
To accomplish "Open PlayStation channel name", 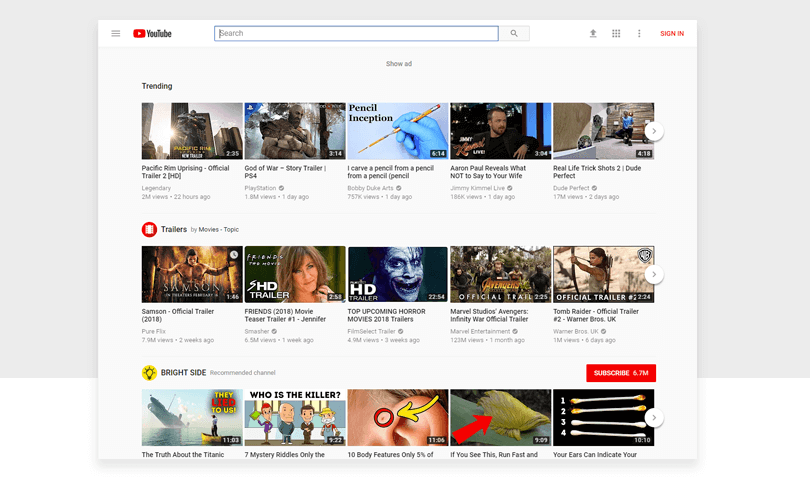I will (260, 188).
